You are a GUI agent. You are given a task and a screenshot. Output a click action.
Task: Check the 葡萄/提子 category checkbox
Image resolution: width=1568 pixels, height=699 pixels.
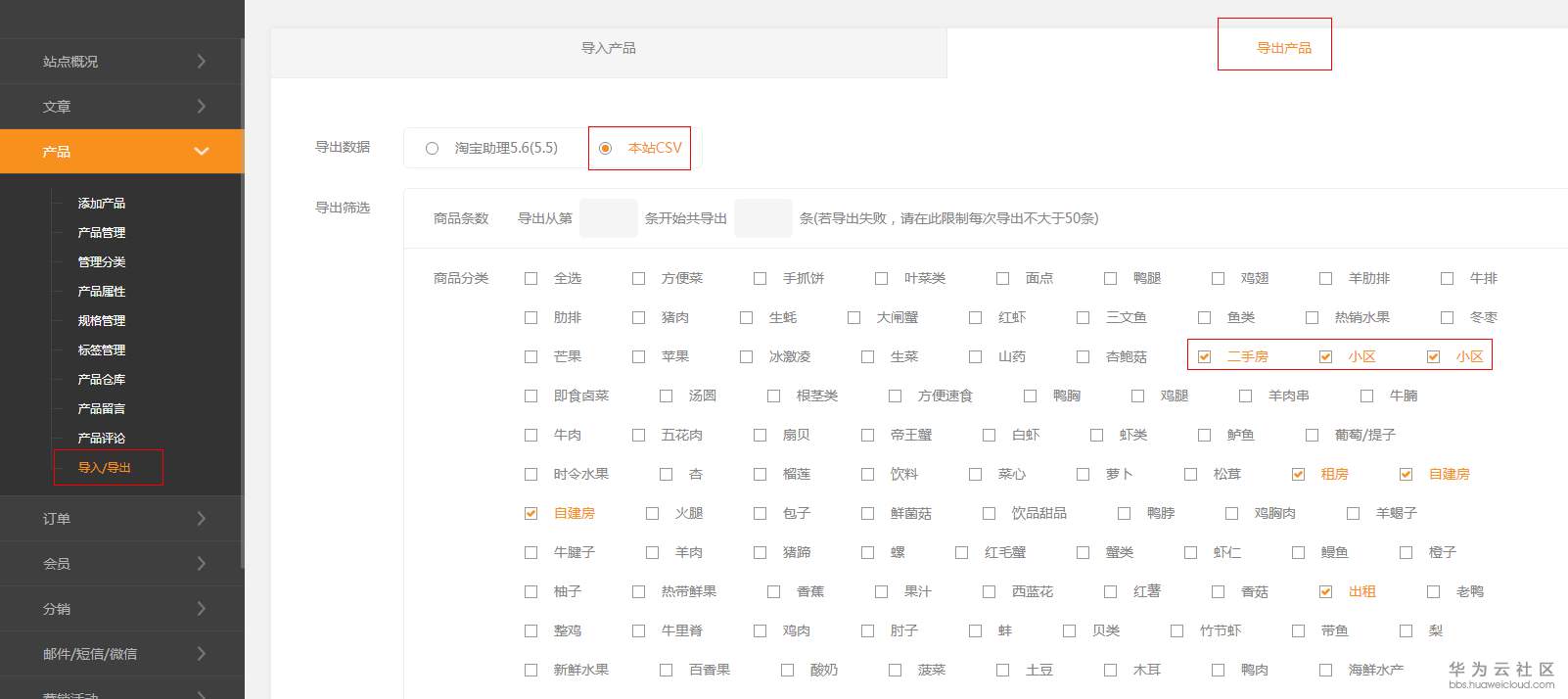click(1312, 435)
